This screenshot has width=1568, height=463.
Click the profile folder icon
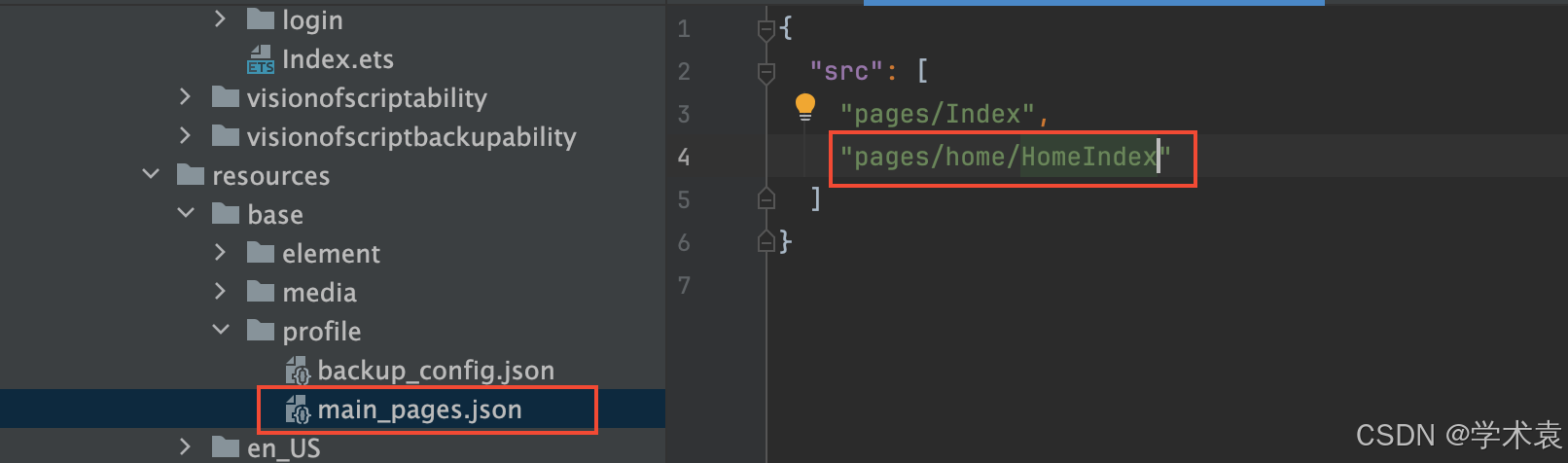click(x=260, y=330)
